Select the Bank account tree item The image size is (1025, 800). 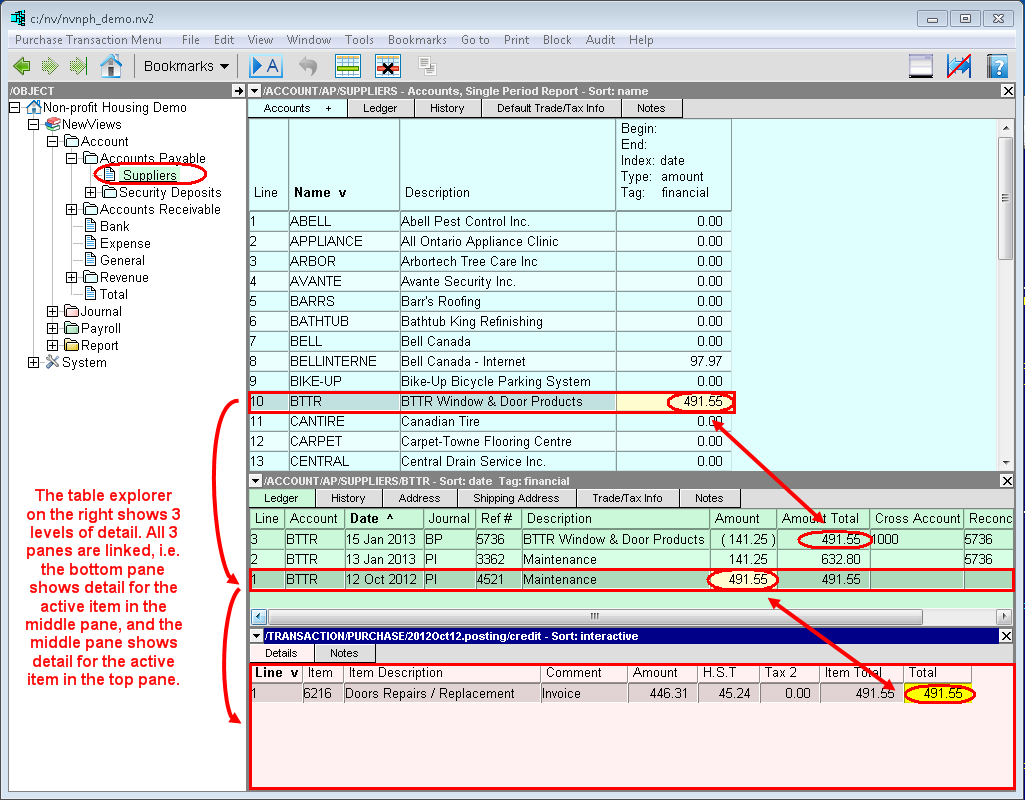[114, 227]
